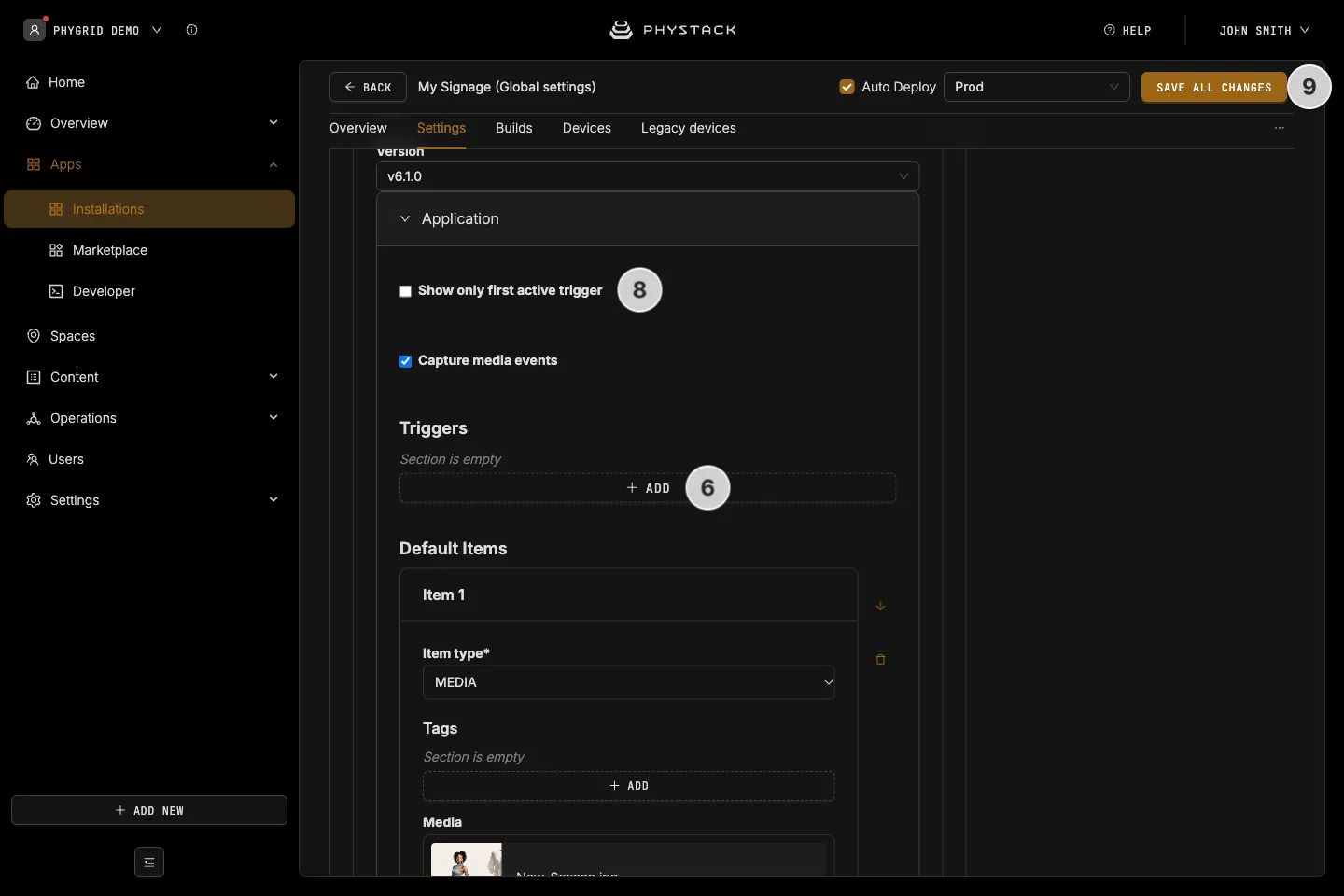
Task: Click the Item 1 header
Action: (629, 595)
